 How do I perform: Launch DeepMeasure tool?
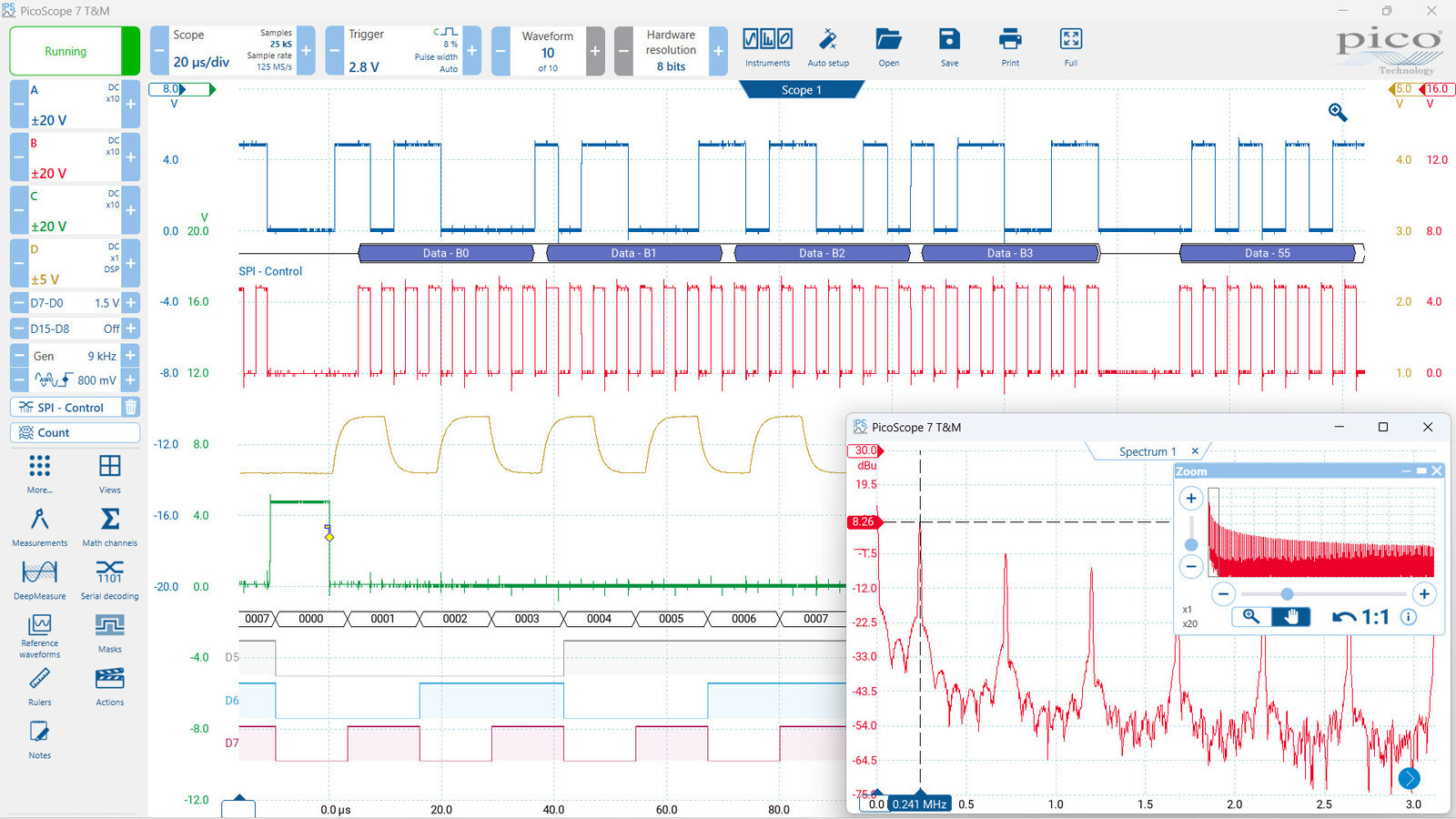(x=39, y=580)
